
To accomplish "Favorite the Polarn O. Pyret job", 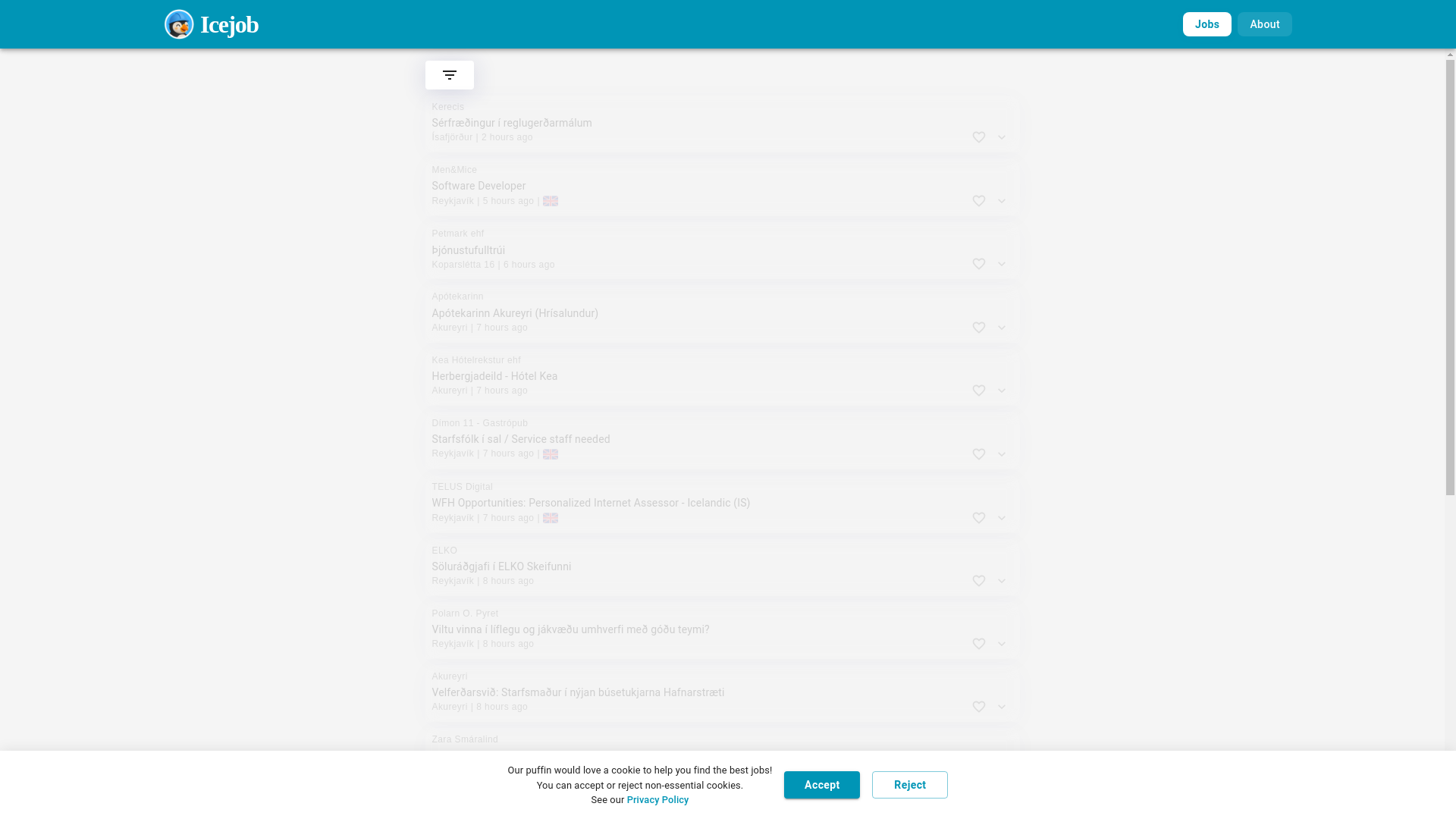I will (979, 644).
